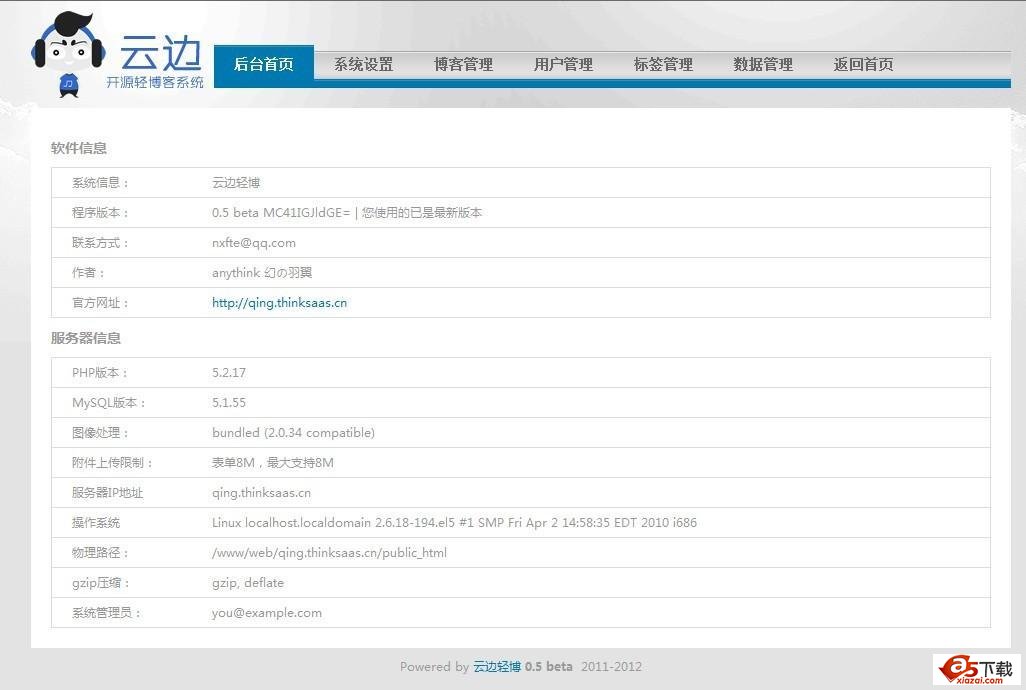The image size is (1026, 690).
Task: Click the 云边 mascot logo icon
Action: pos(69,55)
